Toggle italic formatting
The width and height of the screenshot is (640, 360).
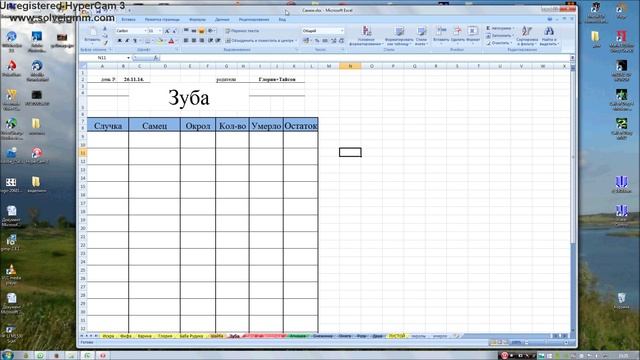(x=127, y=41)
